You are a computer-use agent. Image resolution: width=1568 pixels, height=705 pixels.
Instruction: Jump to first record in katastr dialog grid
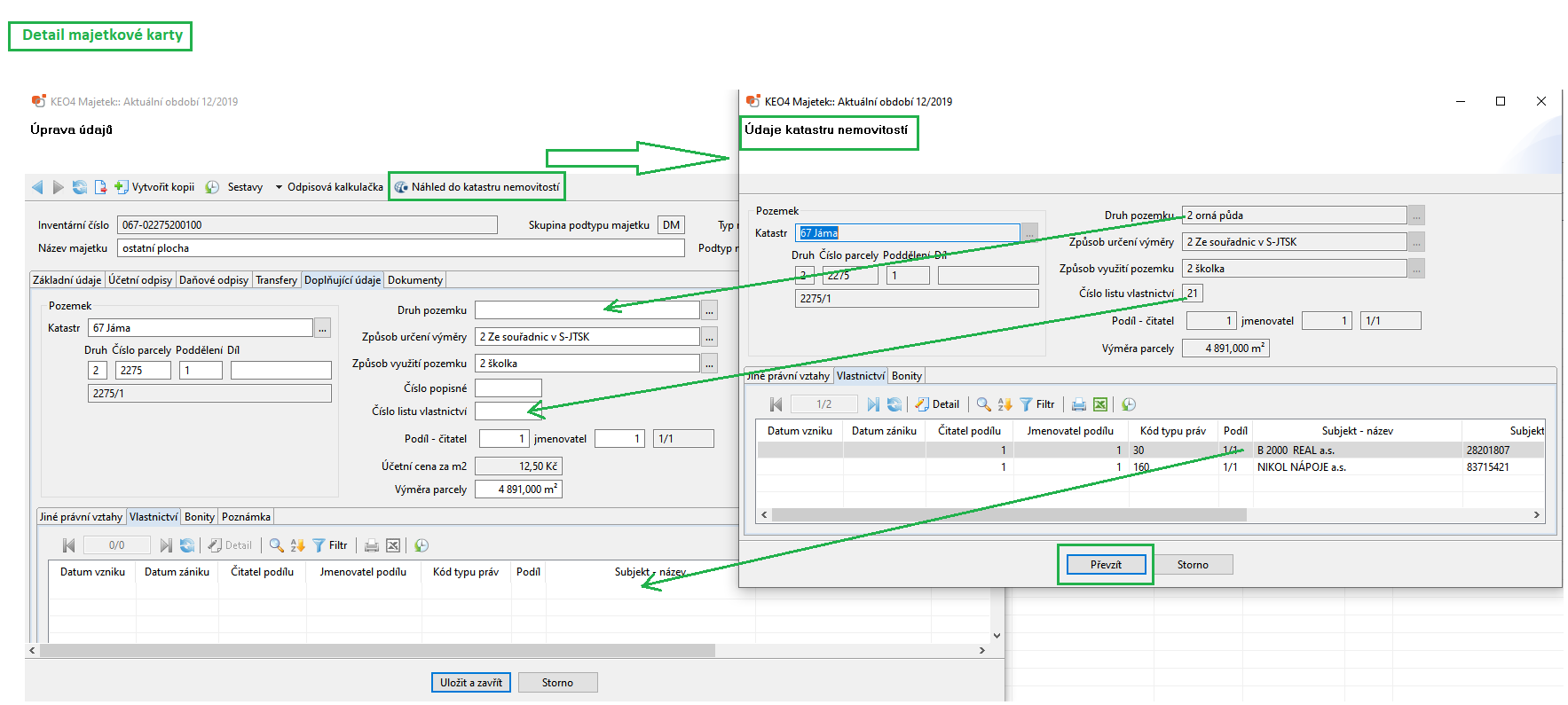tap(776, 404)
